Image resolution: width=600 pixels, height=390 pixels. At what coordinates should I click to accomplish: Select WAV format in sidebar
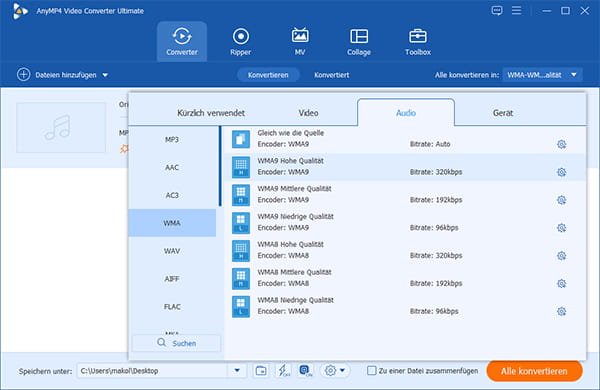point(172,251)
